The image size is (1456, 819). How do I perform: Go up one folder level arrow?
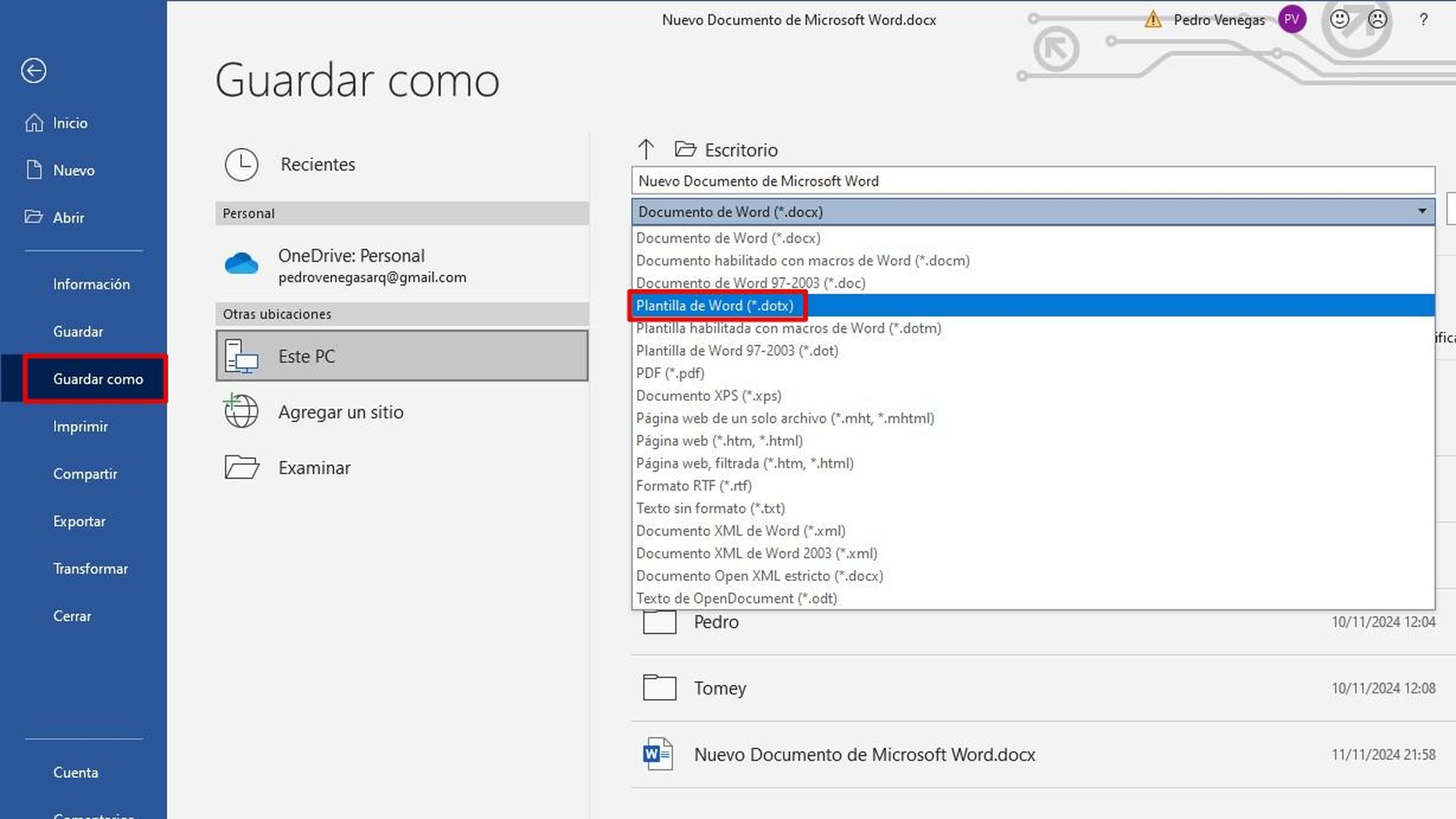pyautogui.click(x=646, y=149)
